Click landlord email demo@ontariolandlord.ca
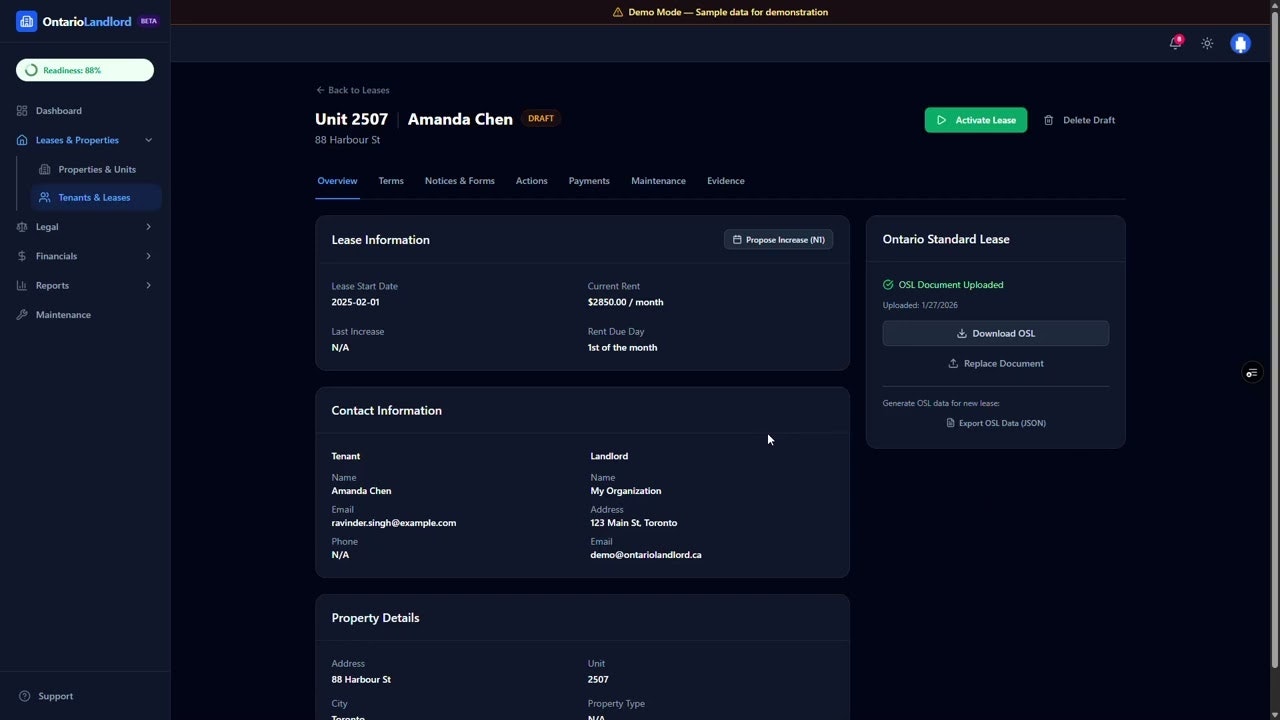This screenshot has width=1280, height=720. click(646, 555)
